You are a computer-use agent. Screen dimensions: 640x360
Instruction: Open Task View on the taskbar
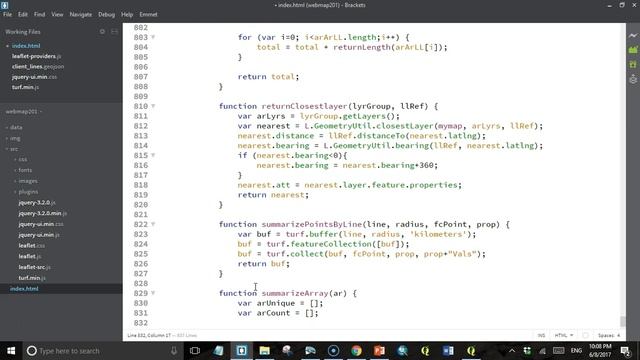click(x=195, y=351)
